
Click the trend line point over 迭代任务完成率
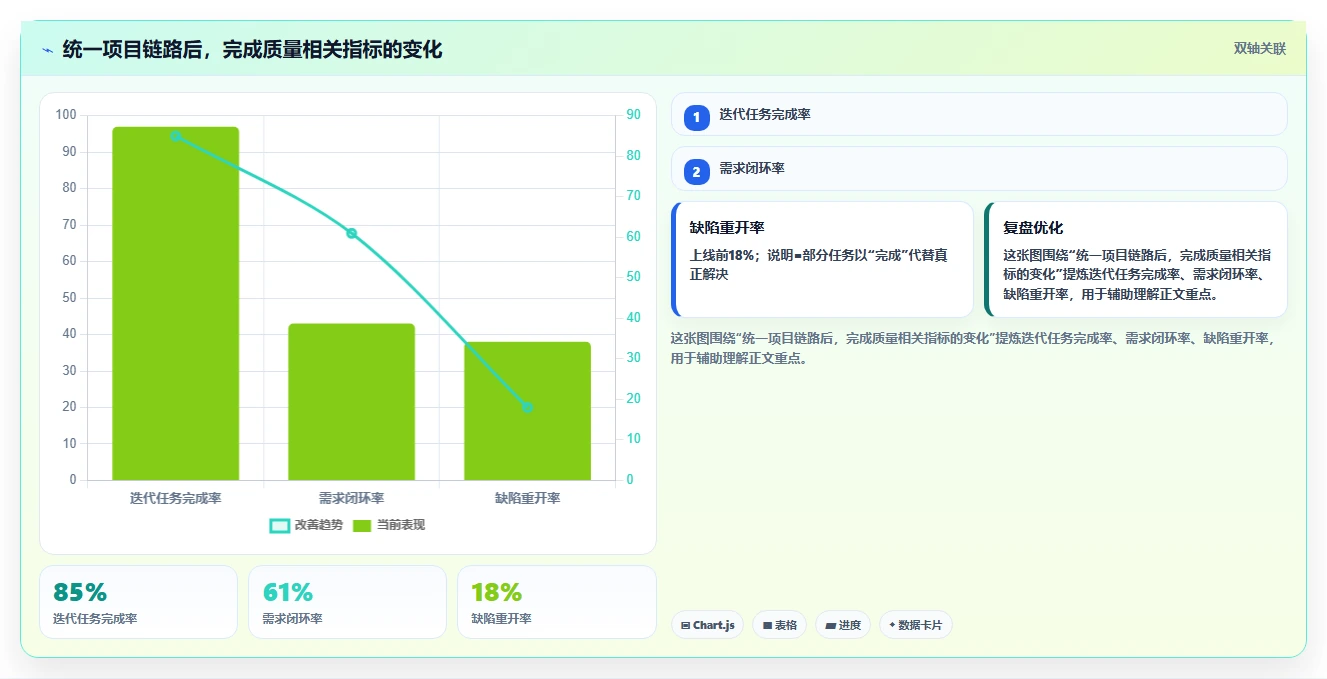(x=175, y=135)
